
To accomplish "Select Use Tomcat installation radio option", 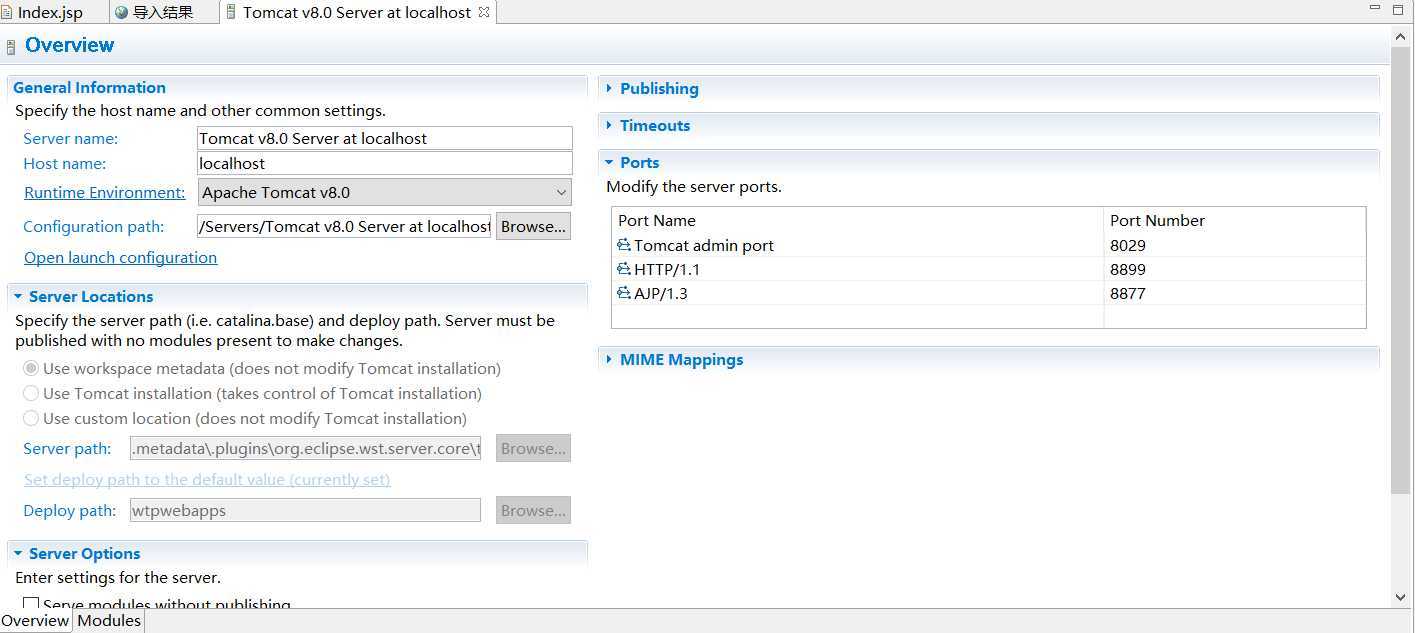I will click(x=31, y=393).
